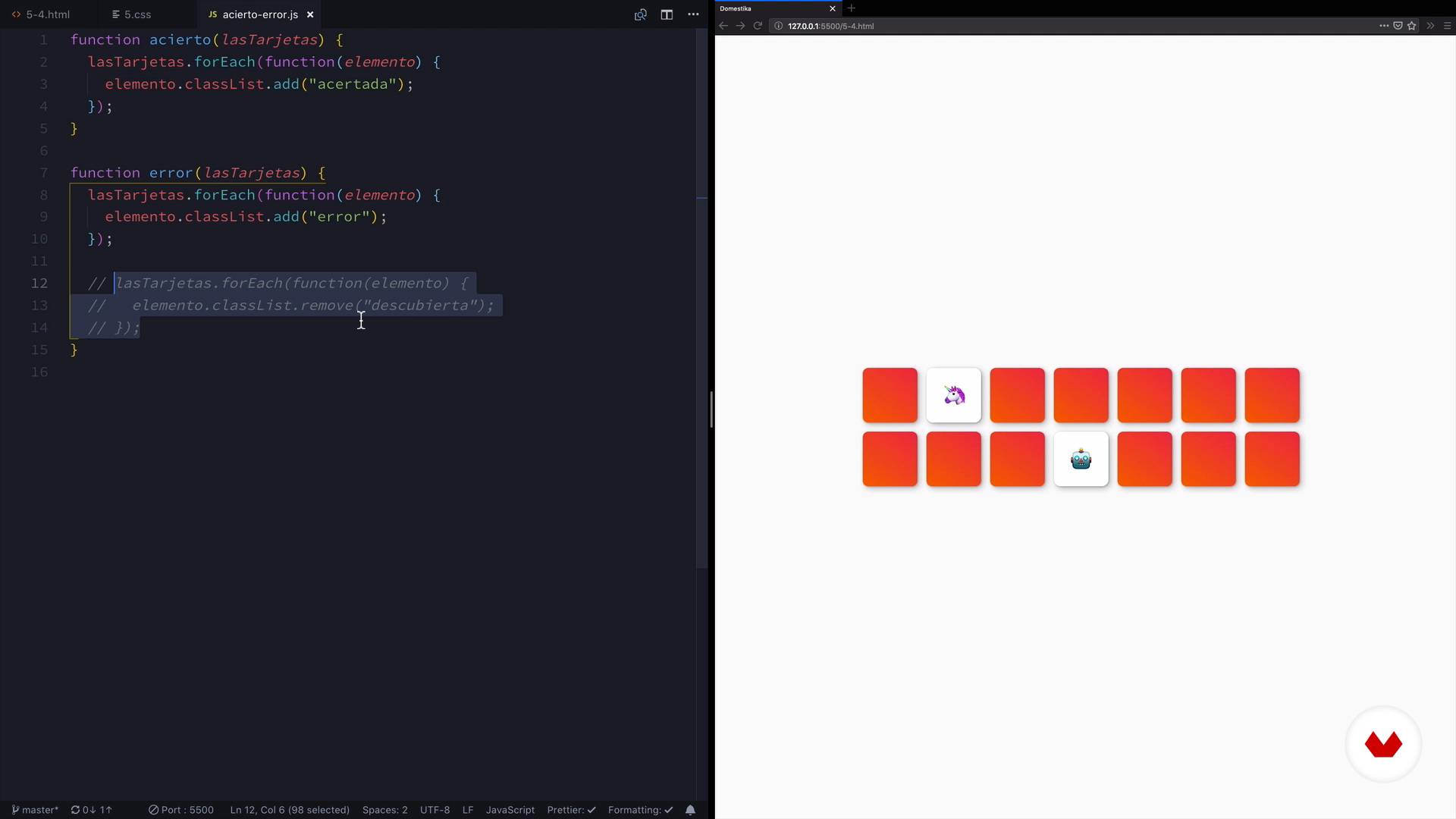Click the hidden card right of the robot

click(1145, 459)
